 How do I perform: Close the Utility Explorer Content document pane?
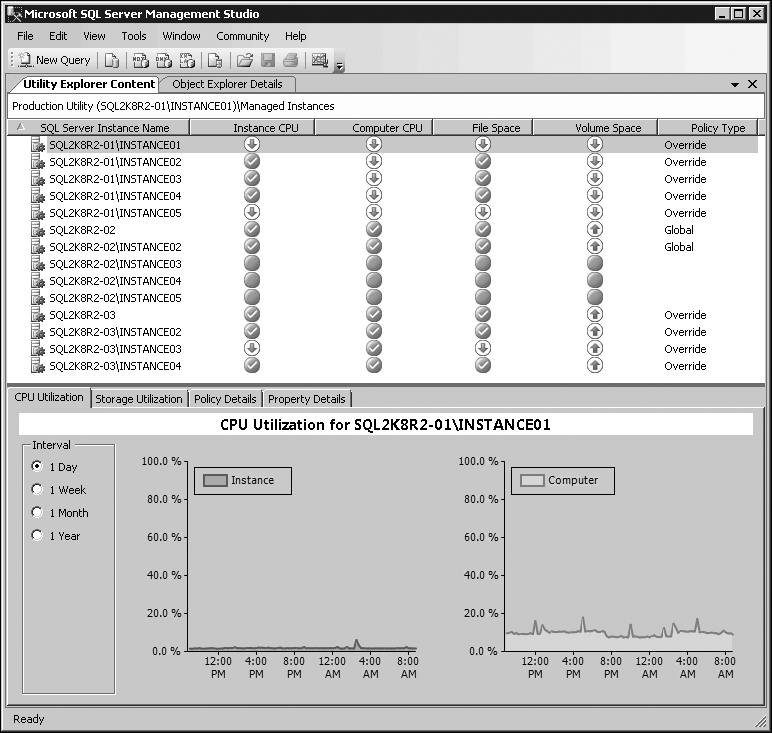coord(752,84)
